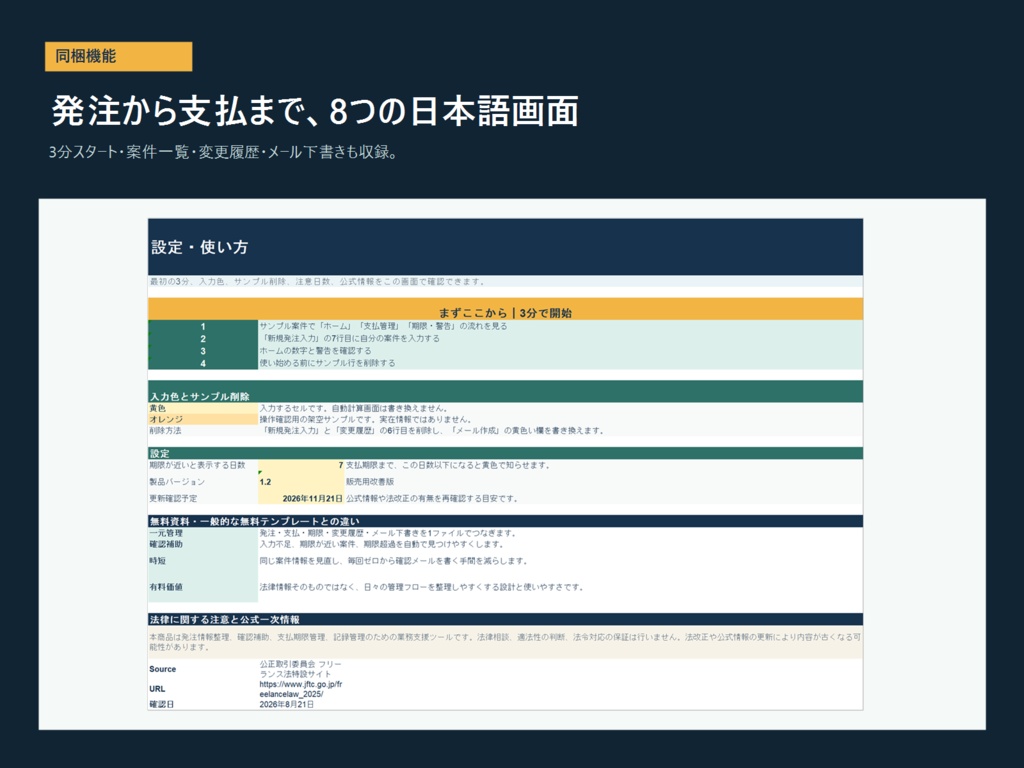Click the deletion instructions starting 「新規発注入力」と「変更履歴」
The height and width of the screenshot is (768, 1024).
(x=432, y=431)
